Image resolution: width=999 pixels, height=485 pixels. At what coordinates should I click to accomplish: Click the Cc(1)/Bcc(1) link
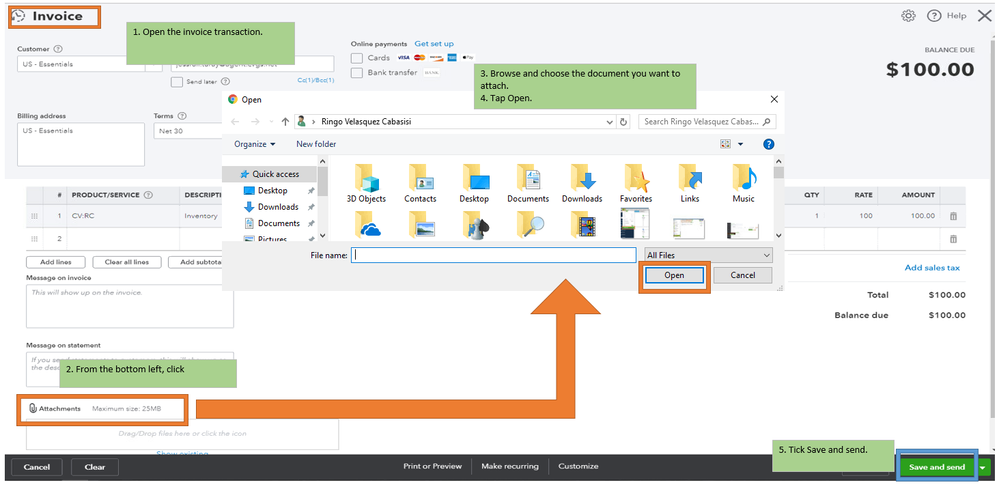315,80
